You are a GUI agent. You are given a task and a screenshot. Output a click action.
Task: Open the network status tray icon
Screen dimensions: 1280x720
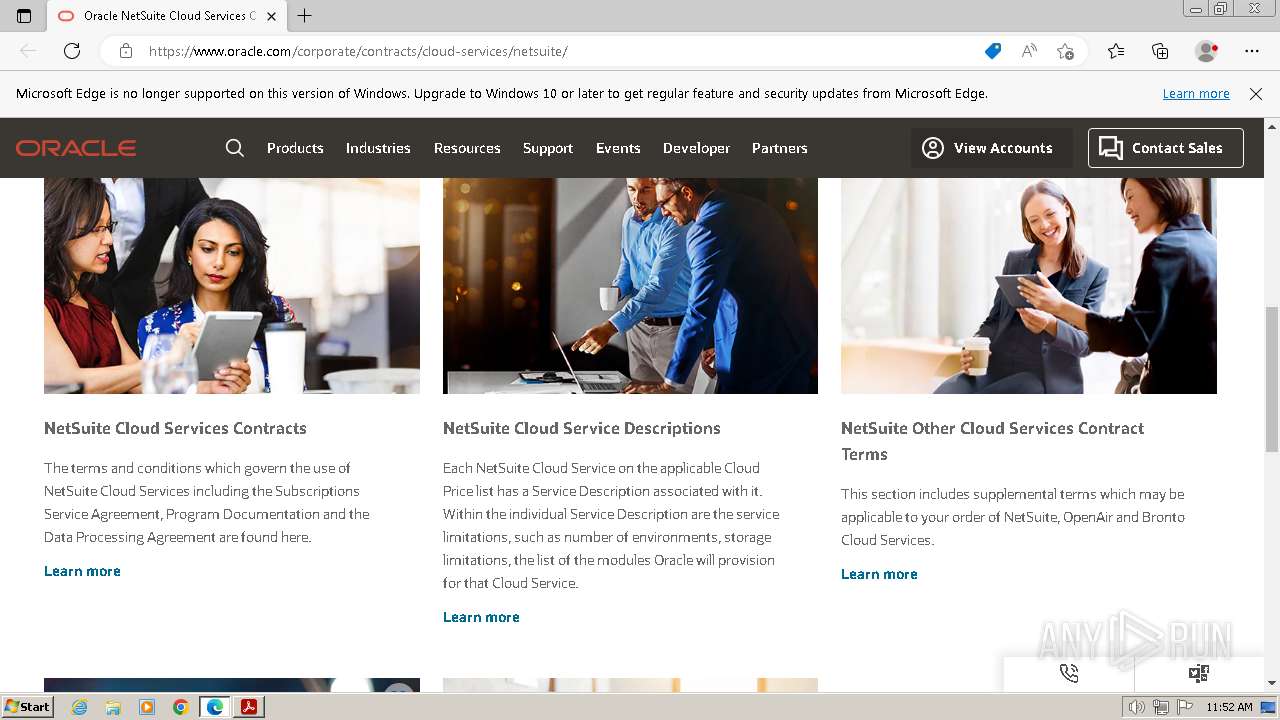point(1161,707)
